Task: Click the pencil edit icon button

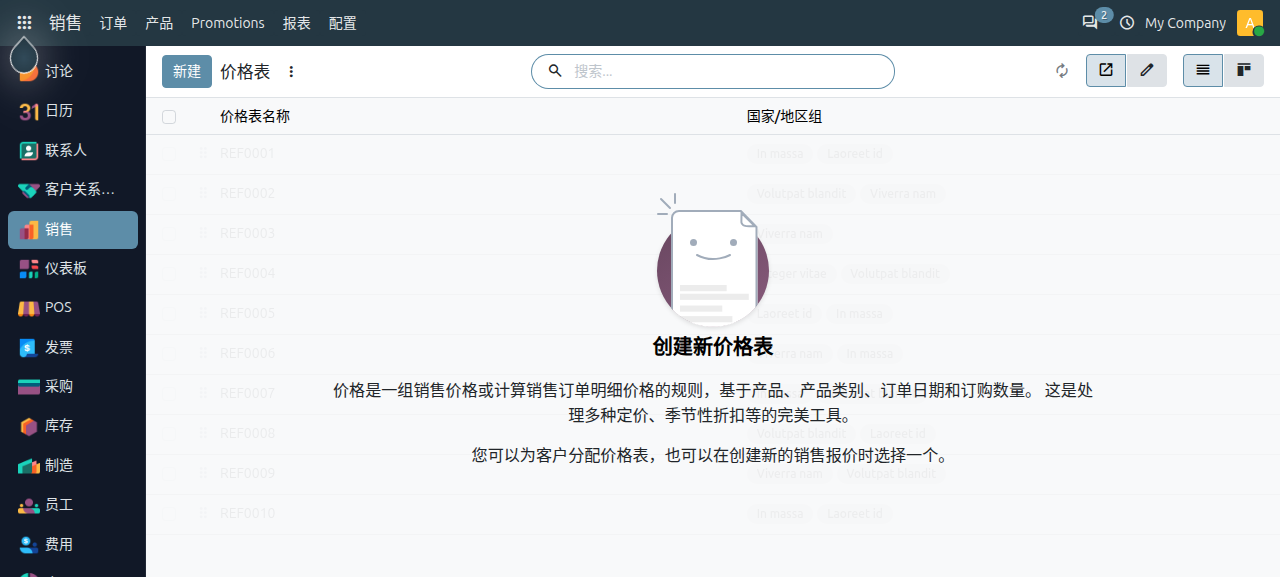Action: (x=1147, y=70)
